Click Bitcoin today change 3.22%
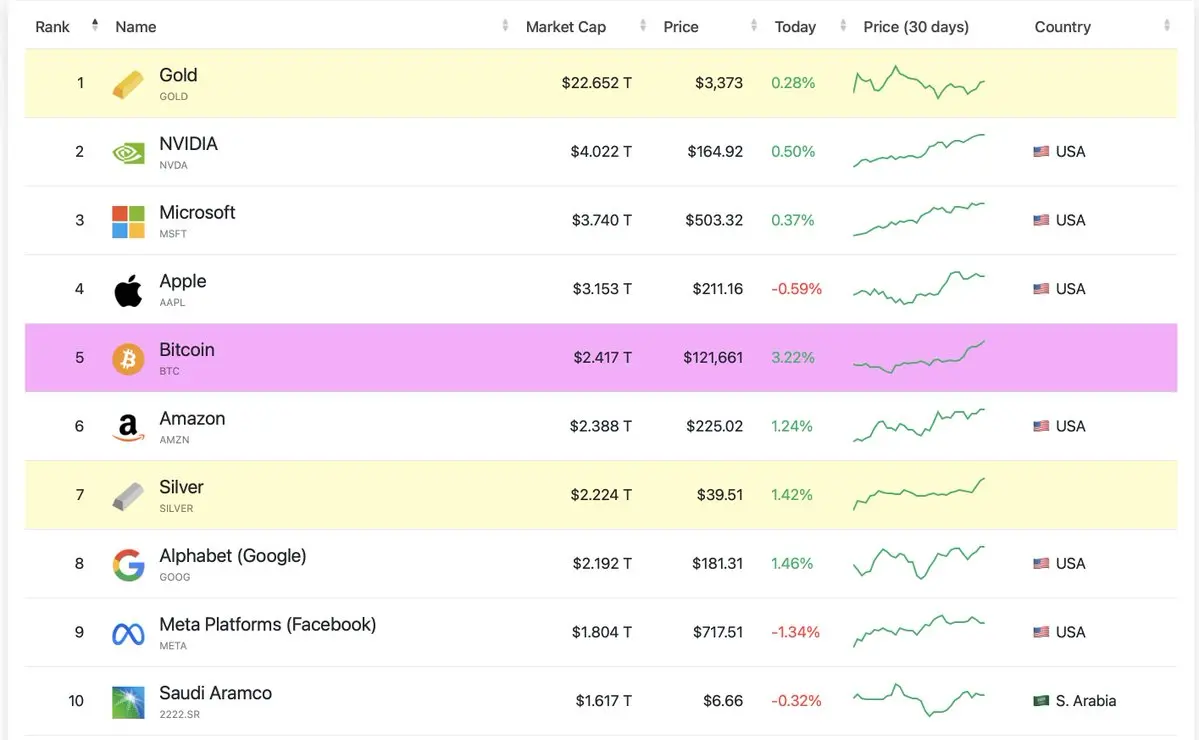This screenshot has width=1199, height=740. (793, 357)
